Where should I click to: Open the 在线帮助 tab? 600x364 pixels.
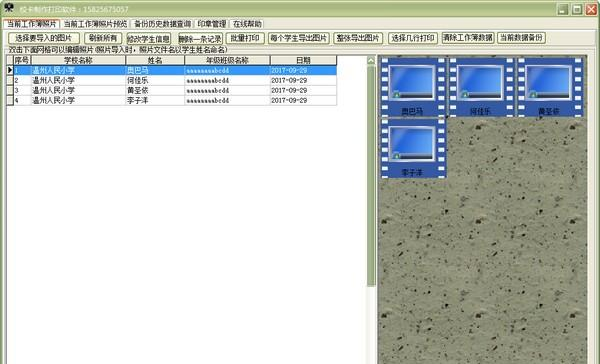(247, 24)
